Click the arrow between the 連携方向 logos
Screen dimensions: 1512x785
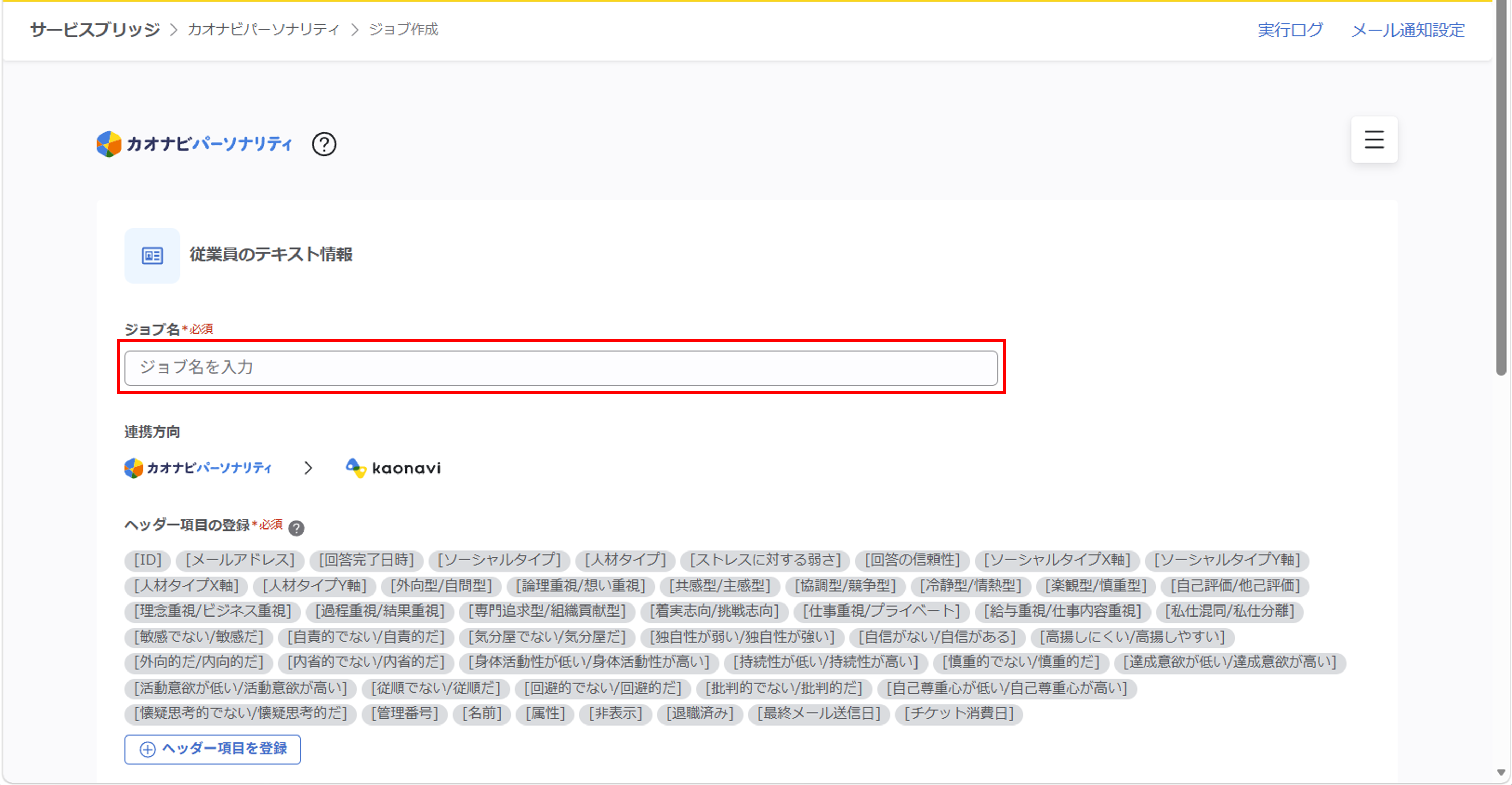(x=308, y=468)
